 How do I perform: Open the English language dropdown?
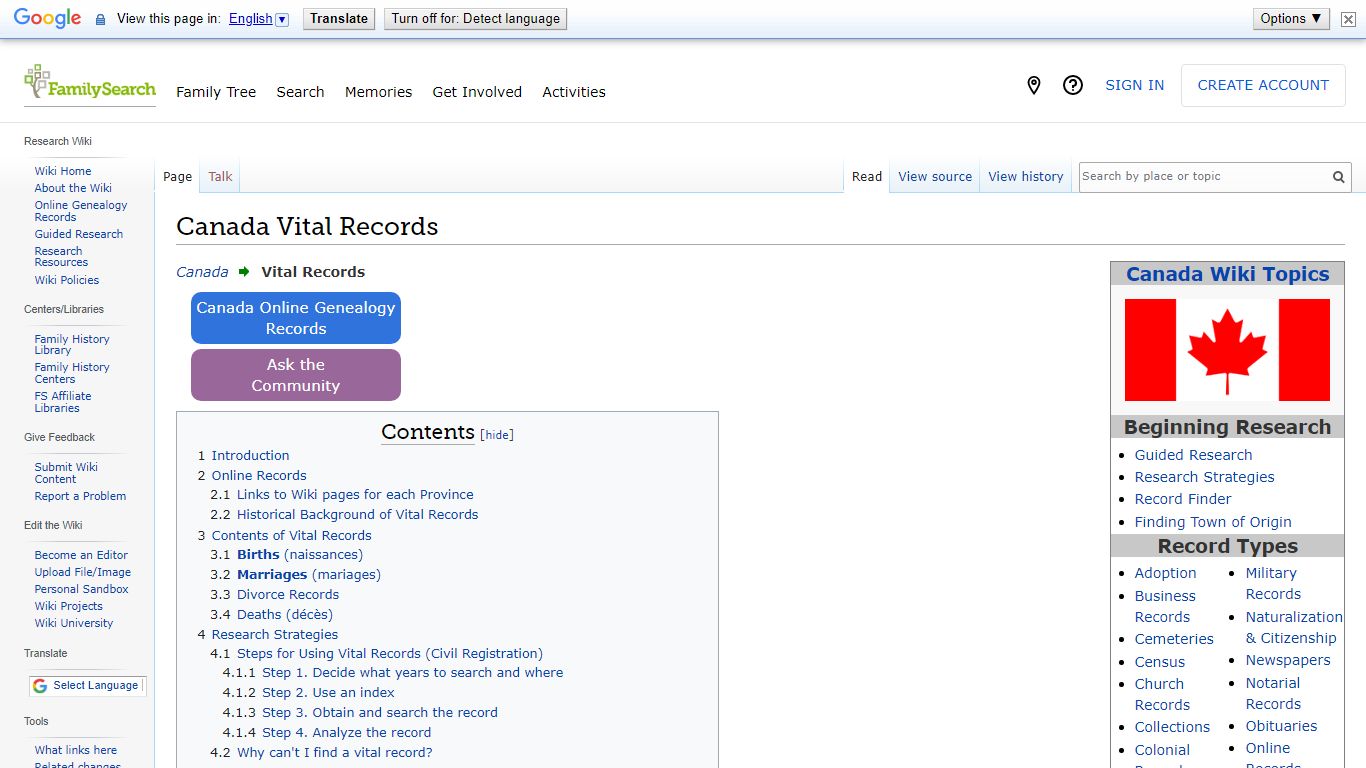pos(258,18)
